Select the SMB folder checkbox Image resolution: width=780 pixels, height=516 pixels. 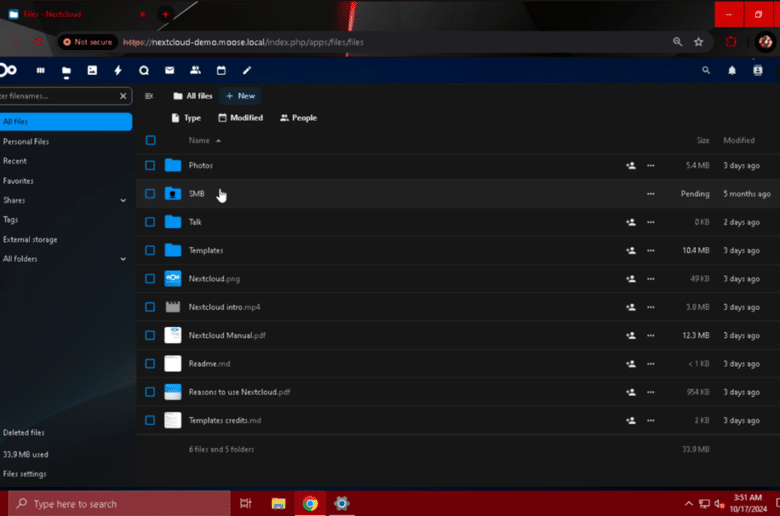pos(150,194)
